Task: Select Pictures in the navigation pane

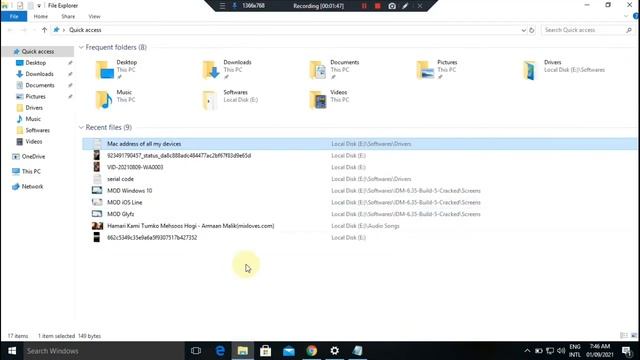Action: [x=36, y=96]
